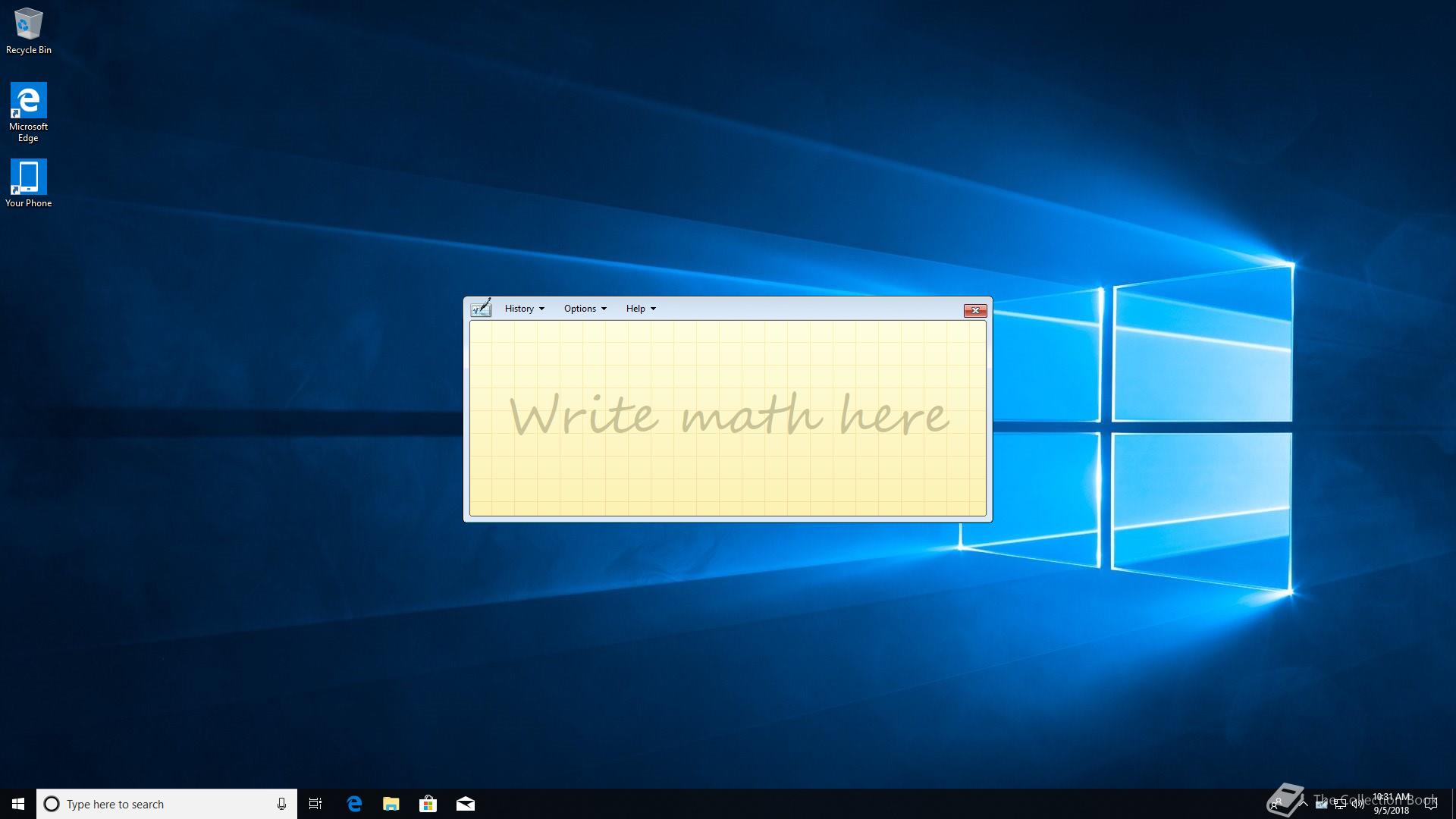Open the Options menu
Screen dimensions: 1456x819
(x=580, y=309)
